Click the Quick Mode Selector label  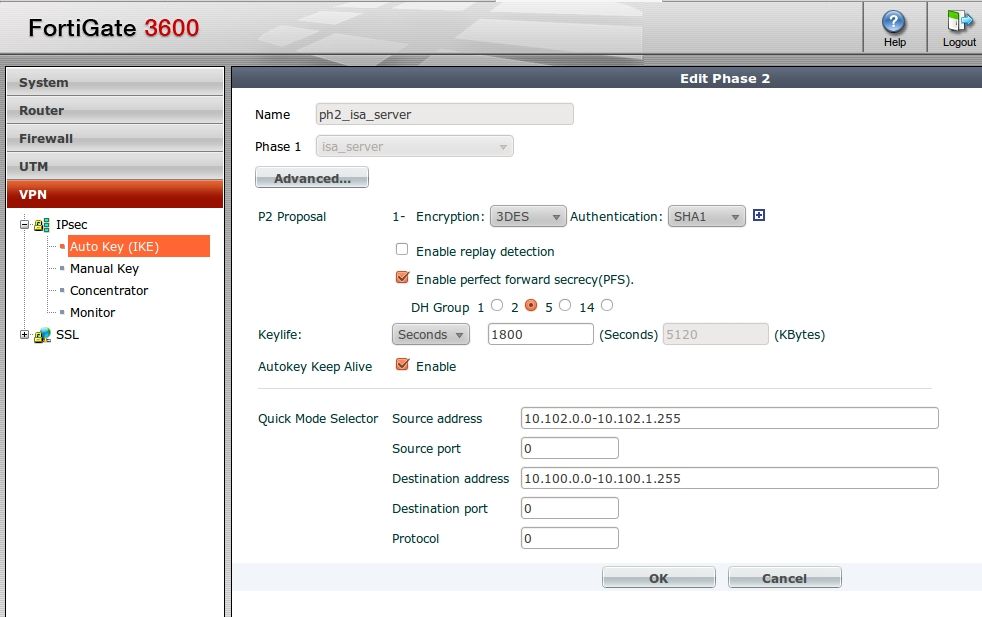[x=318, y=418]
